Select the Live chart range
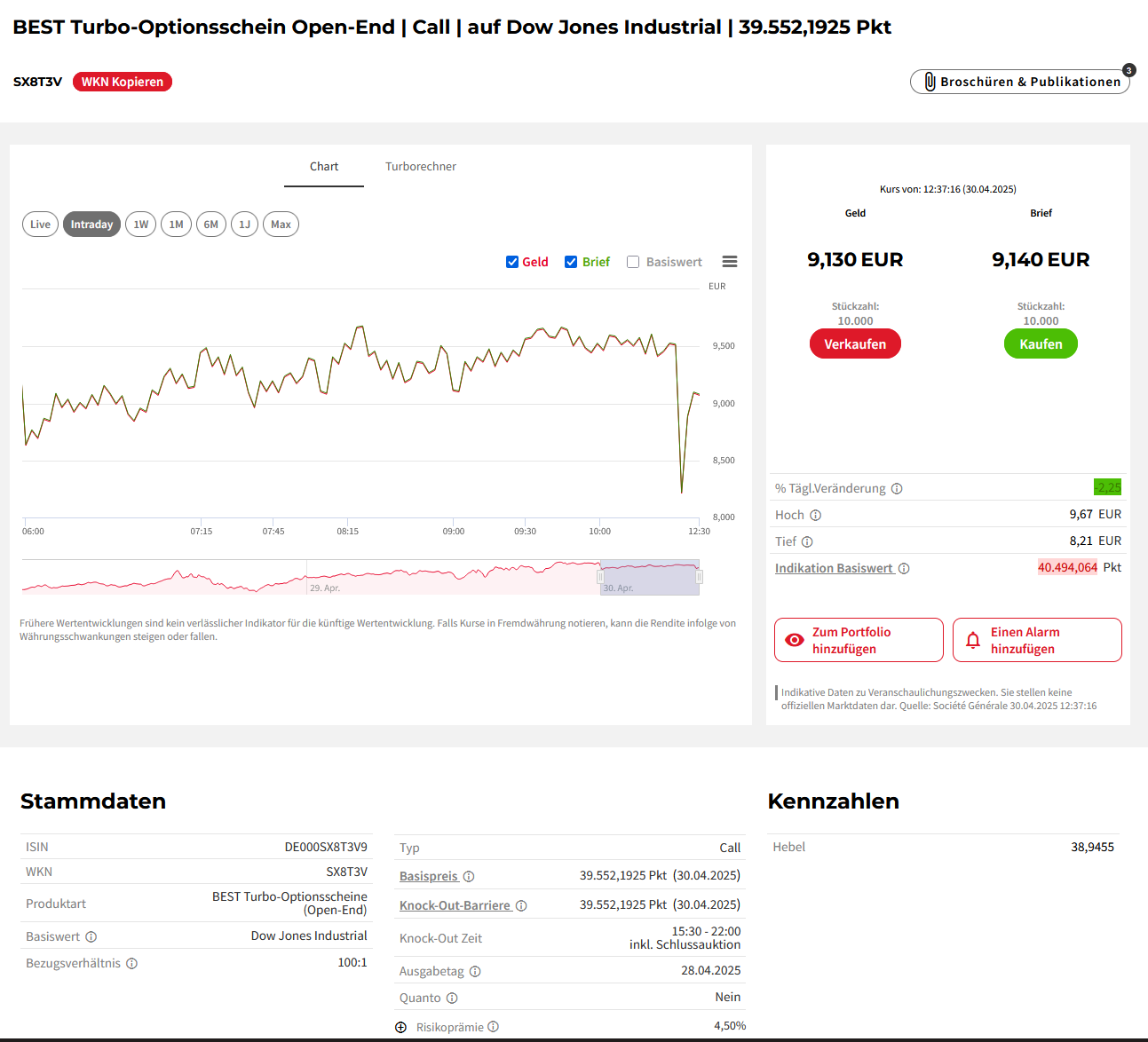The image size is (1148, 1042). point(41,225)
